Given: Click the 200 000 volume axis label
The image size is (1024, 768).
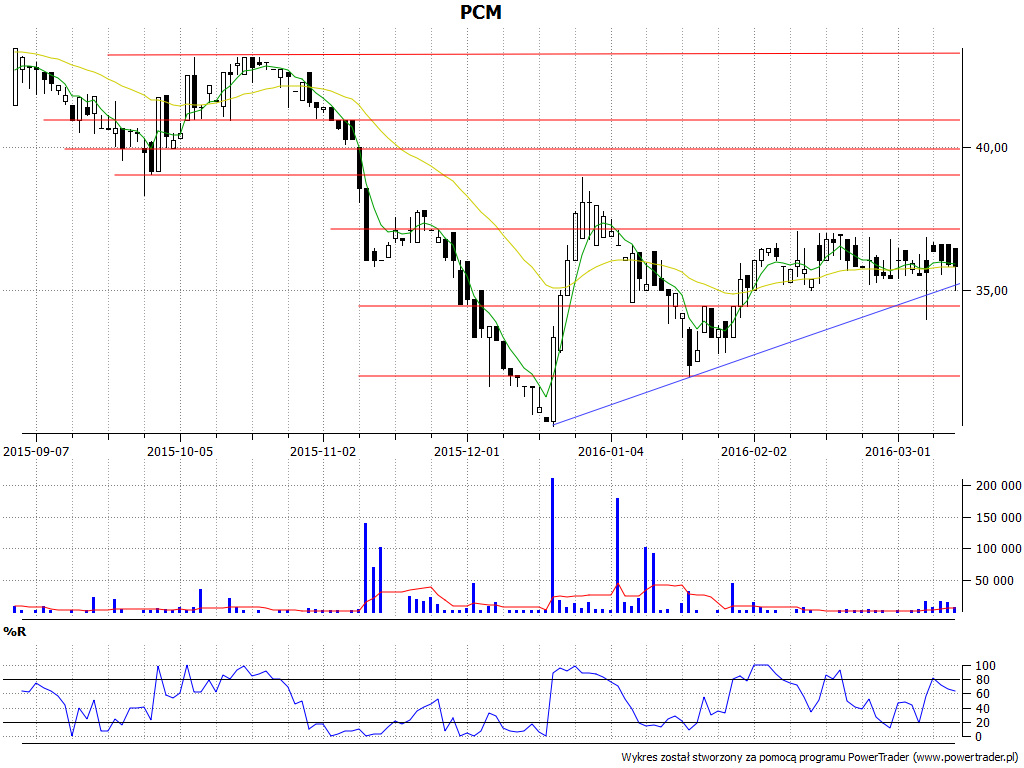Looking at the screenshot, I should tap(999, 486).
